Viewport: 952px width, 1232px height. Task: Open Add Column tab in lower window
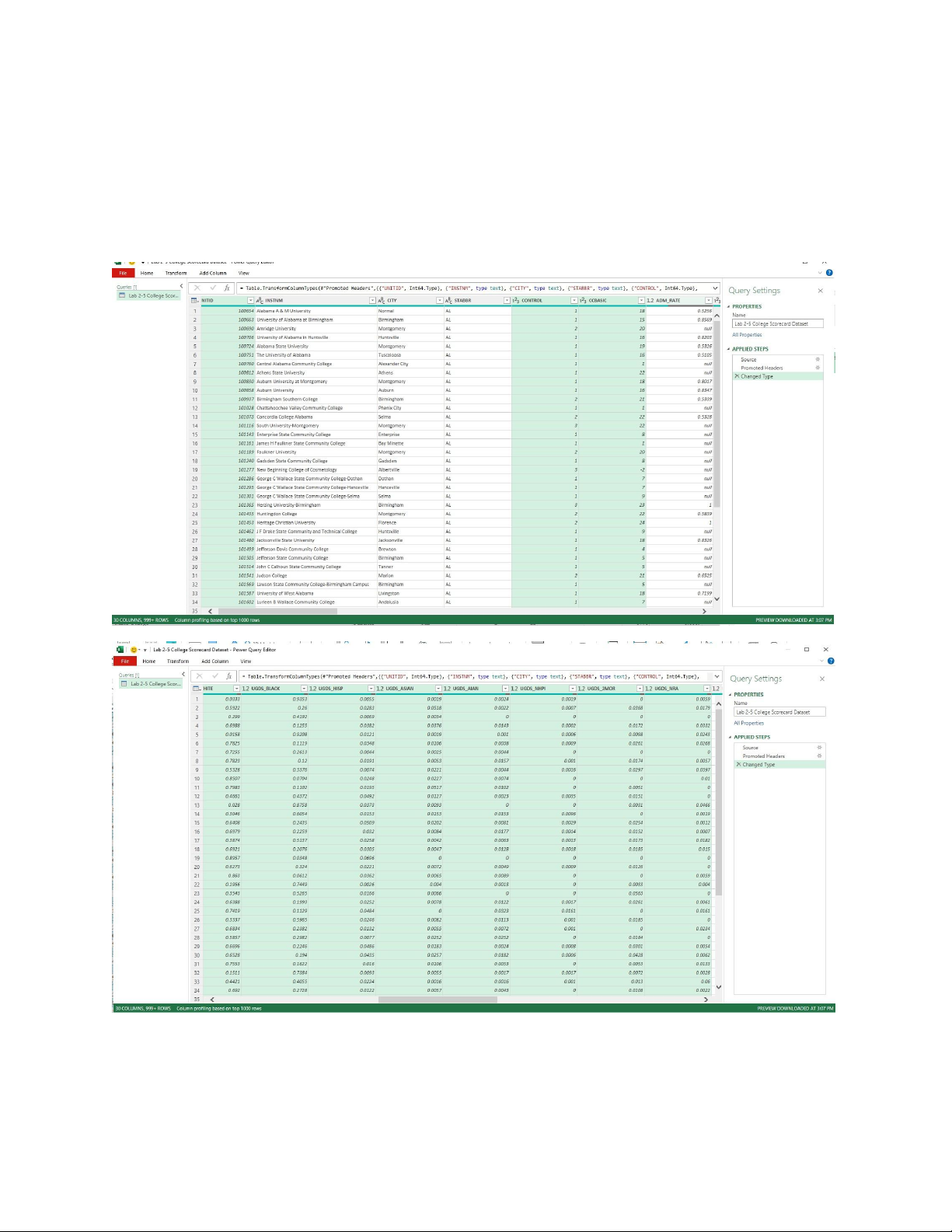(x=214, y=661)
